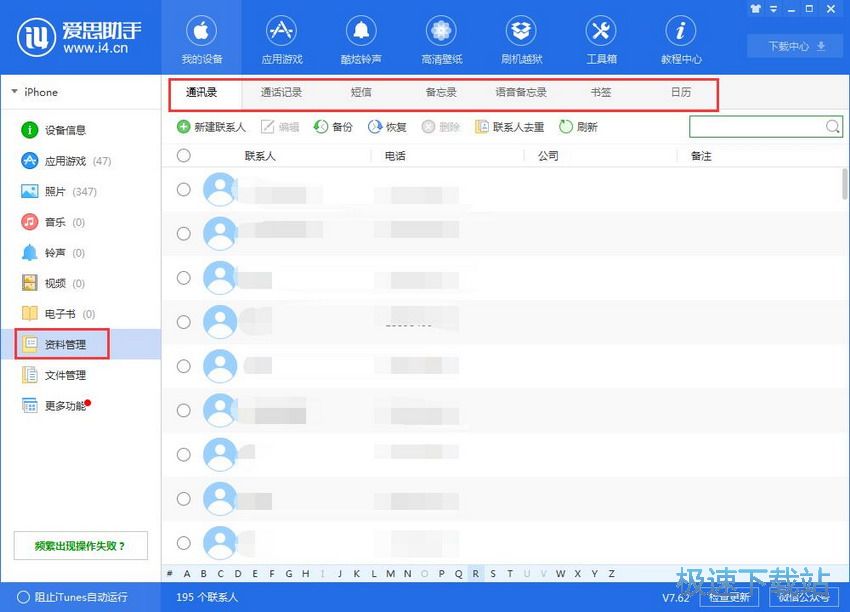The image size is (850, 612).
Task: Click the 删除 toolbar button
Action: pos(441,127)
